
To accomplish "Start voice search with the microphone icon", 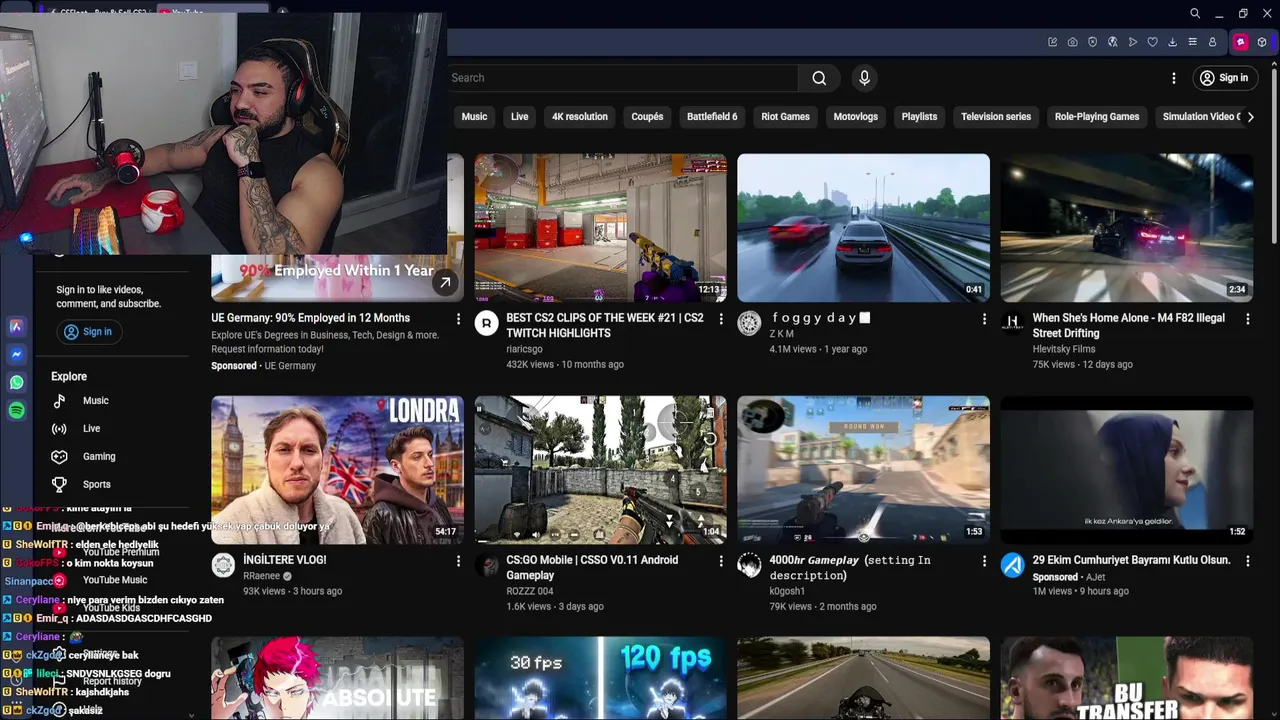I will tap(865, 78).
